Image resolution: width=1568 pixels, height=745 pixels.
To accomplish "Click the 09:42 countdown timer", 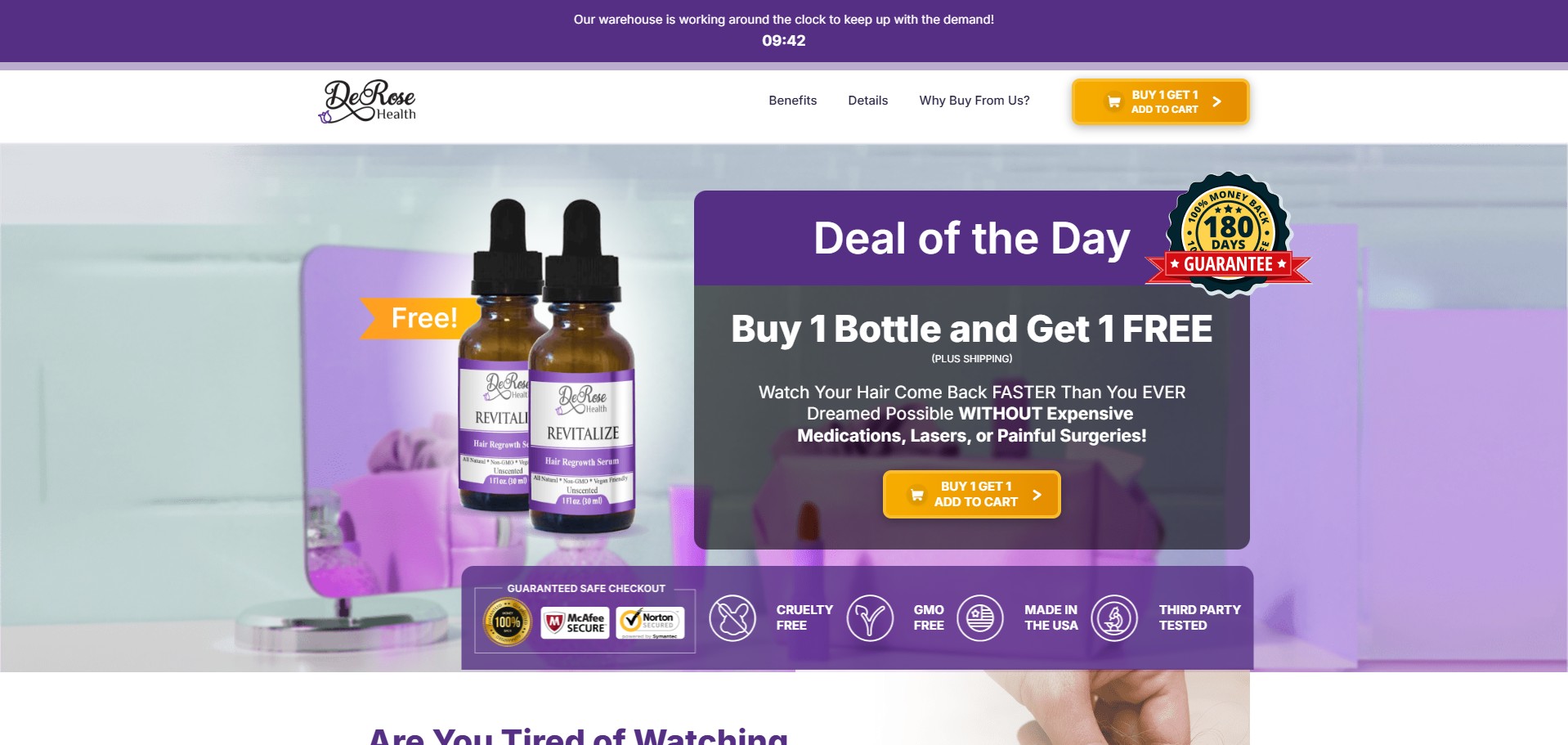I will click(x=783, y=41).
